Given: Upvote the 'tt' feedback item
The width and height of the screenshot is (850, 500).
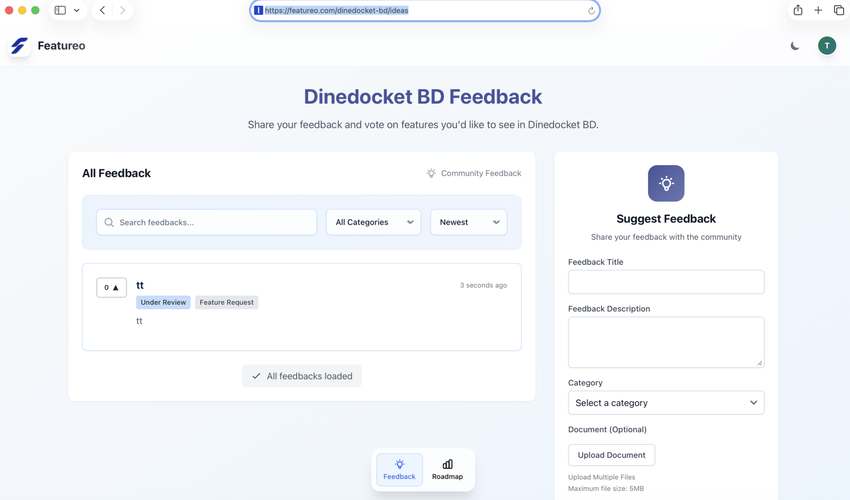Looking at the screenshot, I should click(x=111, y=287).
